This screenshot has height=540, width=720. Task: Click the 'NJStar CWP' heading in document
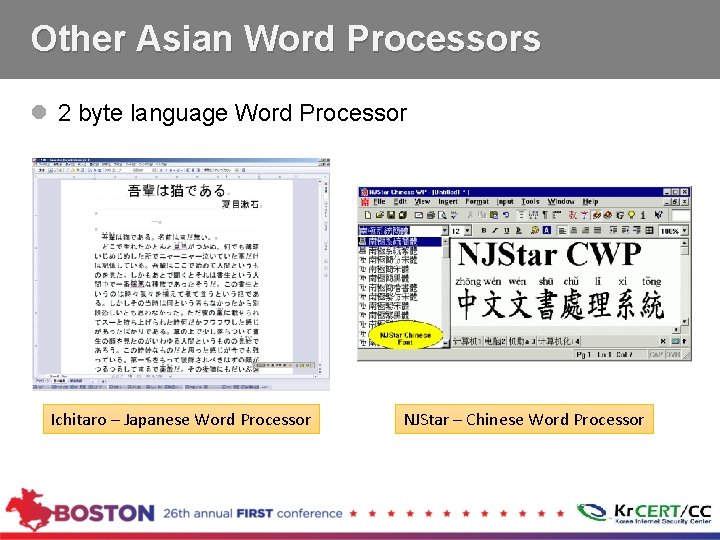tap(549, 254)
